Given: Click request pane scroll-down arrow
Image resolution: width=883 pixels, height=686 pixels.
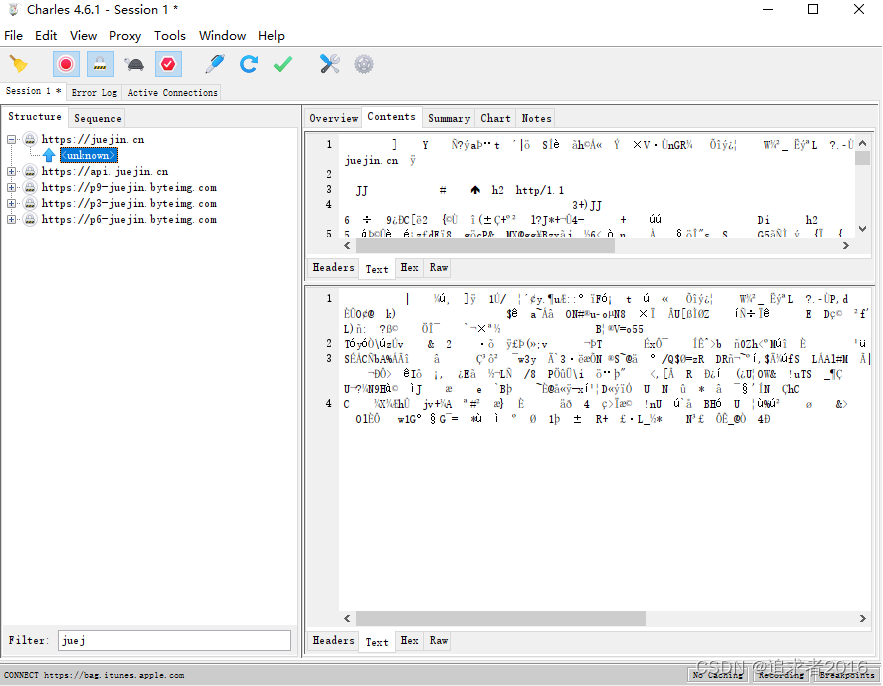Looking at the screenshot, I should (x=862, y=229).
